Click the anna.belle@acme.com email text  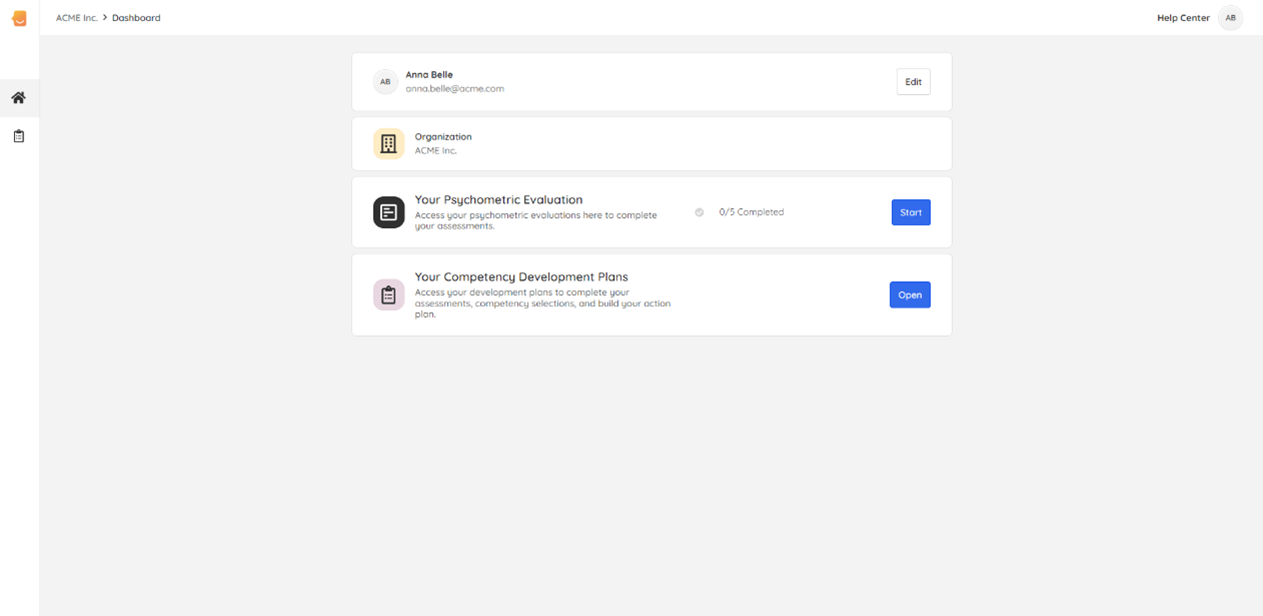coord(455,89)
